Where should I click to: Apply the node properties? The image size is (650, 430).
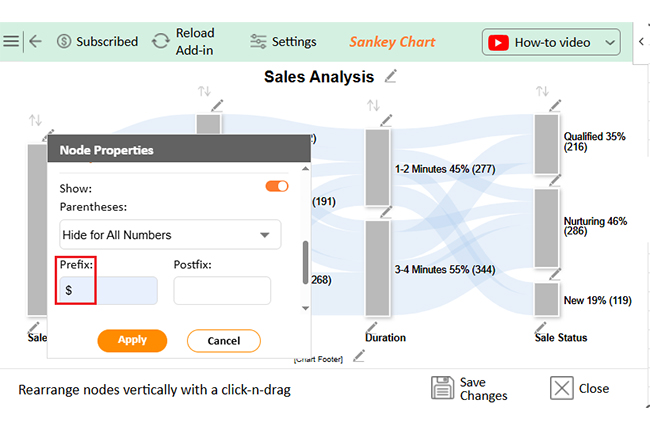pos(132,340)
